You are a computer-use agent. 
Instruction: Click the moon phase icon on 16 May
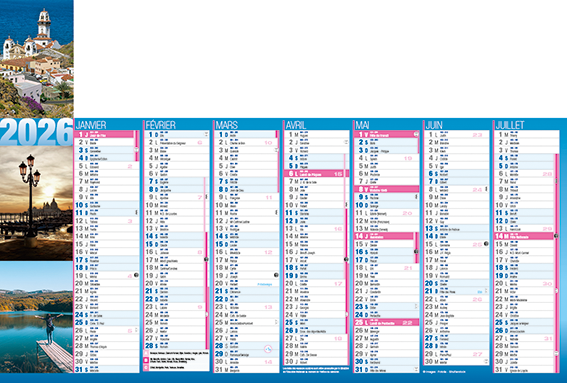pos(416,251)
